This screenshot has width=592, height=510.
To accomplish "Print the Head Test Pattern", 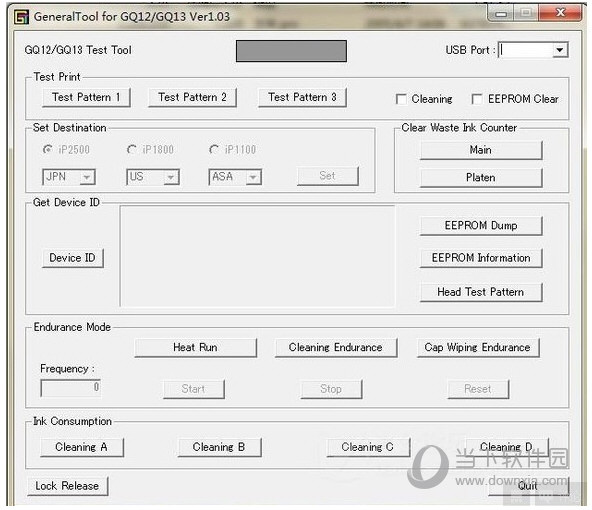I will coord(481,292).
